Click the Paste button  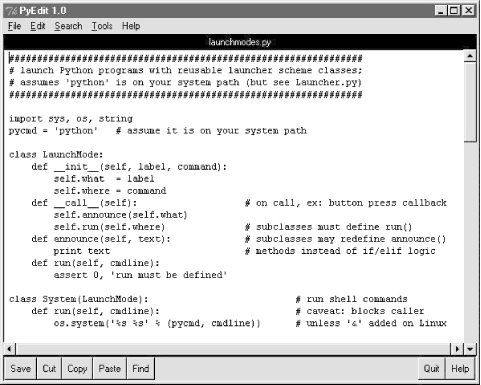[x=109, y=368]
